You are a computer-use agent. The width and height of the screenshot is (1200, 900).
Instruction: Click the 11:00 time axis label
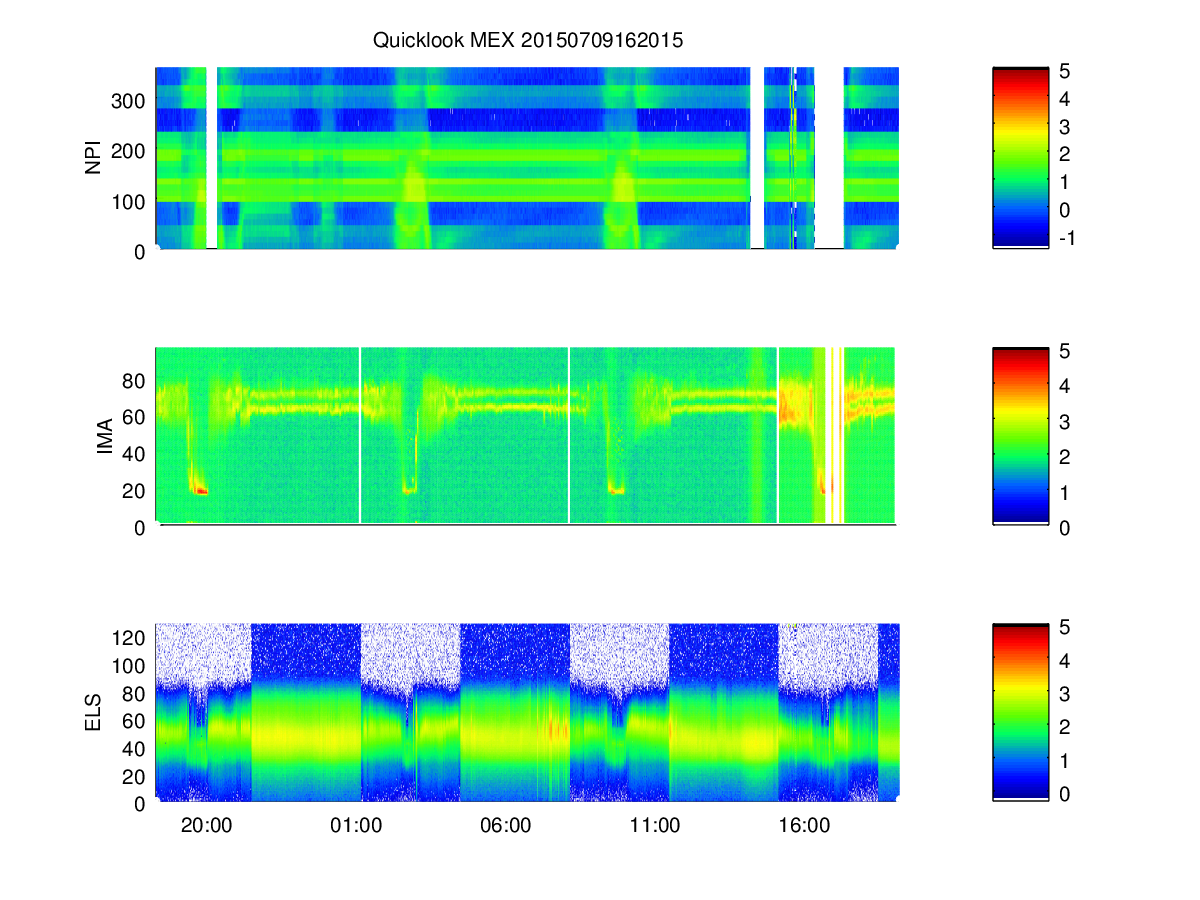pos(655,826)
